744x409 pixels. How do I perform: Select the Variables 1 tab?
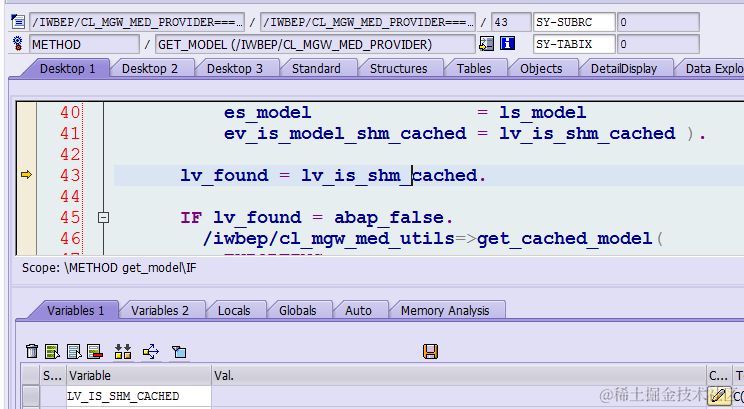click(75, 311)
